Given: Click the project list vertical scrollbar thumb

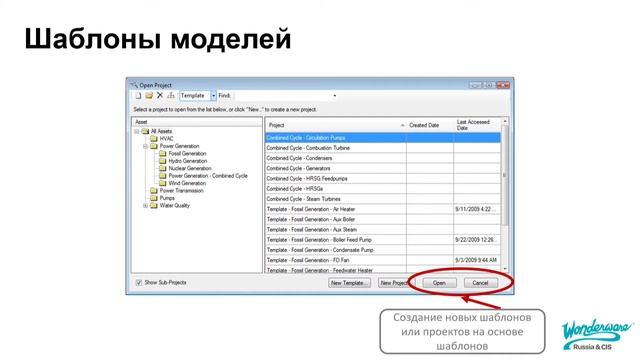Looking at the screenshot, I should [x=505, y=175].
